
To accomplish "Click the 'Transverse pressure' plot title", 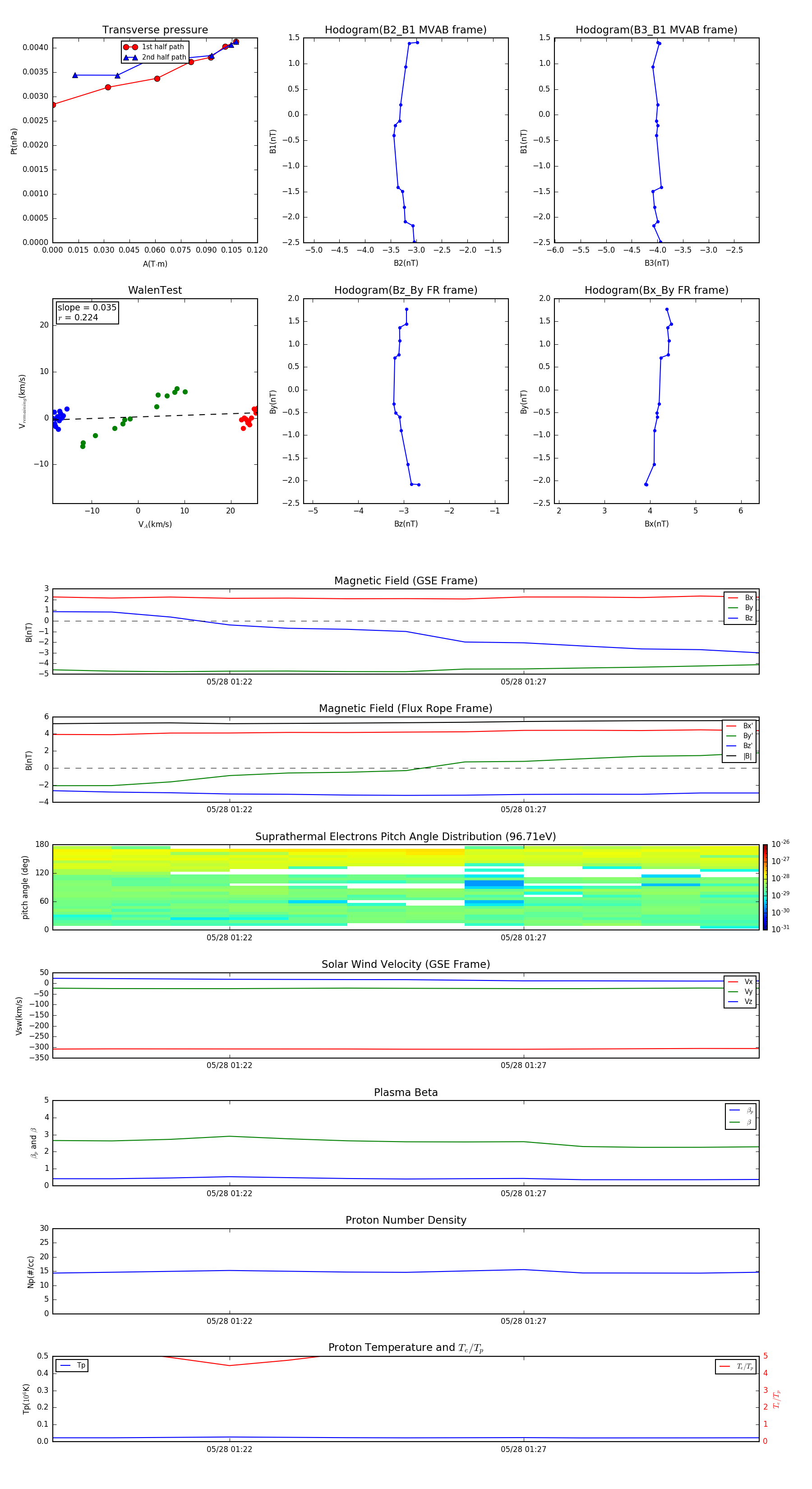I will (x=155, y=30).
